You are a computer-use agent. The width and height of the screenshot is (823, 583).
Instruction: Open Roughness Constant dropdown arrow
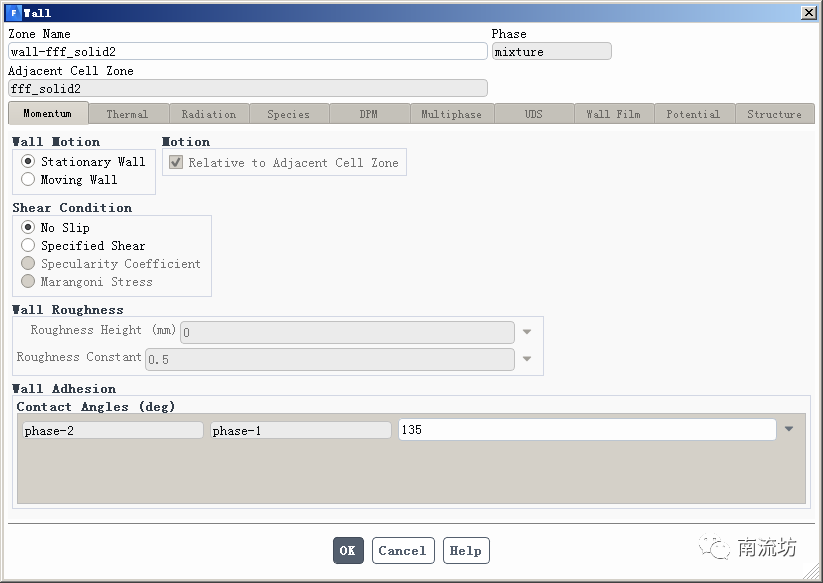[x=527, y=359]
